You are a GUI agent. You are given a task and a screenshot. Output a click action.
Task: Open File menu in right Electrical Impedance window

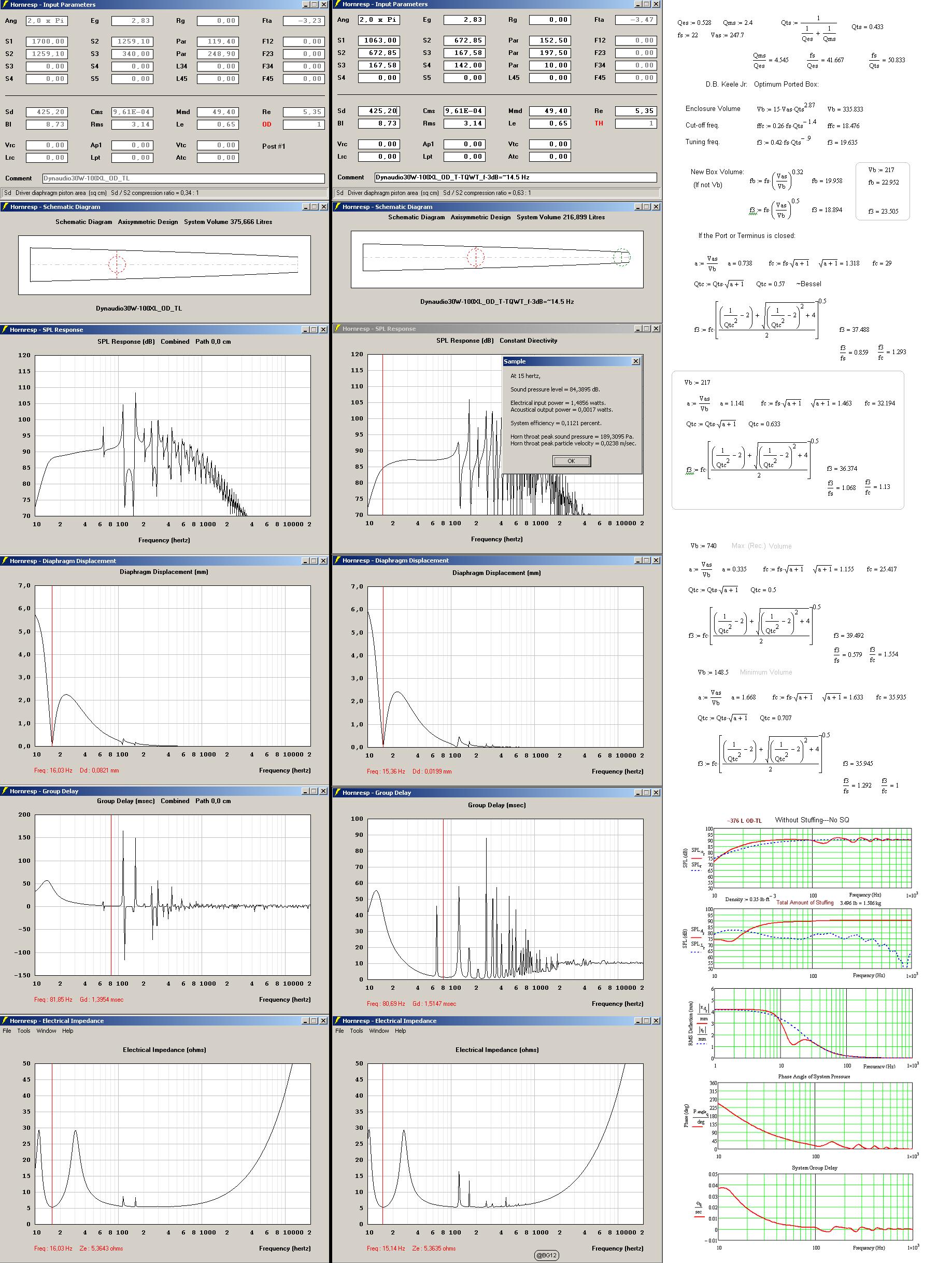[339, 1031]
